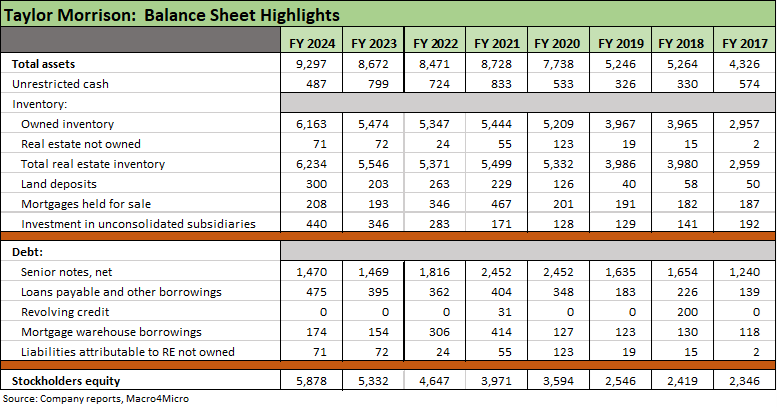The image size is (777, 408).
Task: Click the 'Total real estate inventory' row label
Action: click(93, 164)
